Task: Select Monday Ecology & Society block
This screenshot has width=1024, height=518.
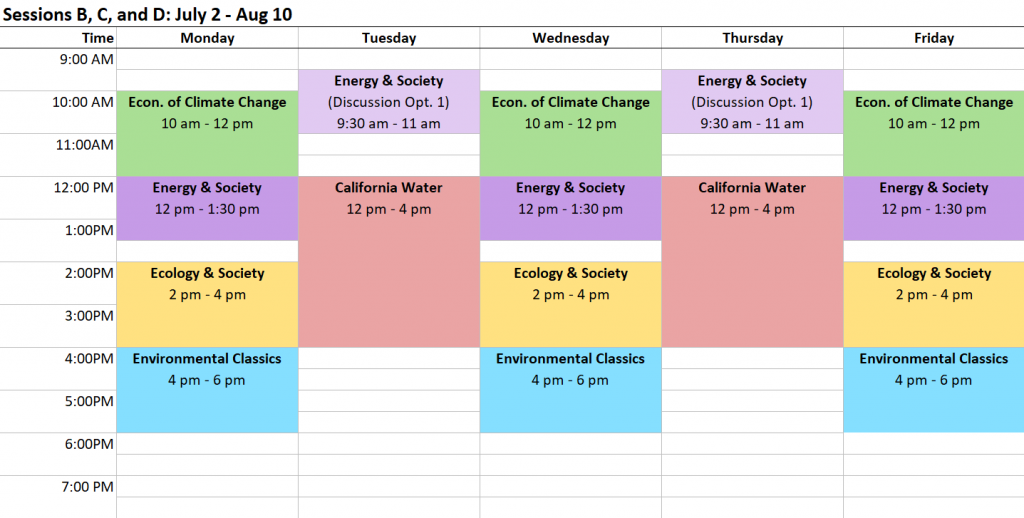Action: click(x=207, y=304)
